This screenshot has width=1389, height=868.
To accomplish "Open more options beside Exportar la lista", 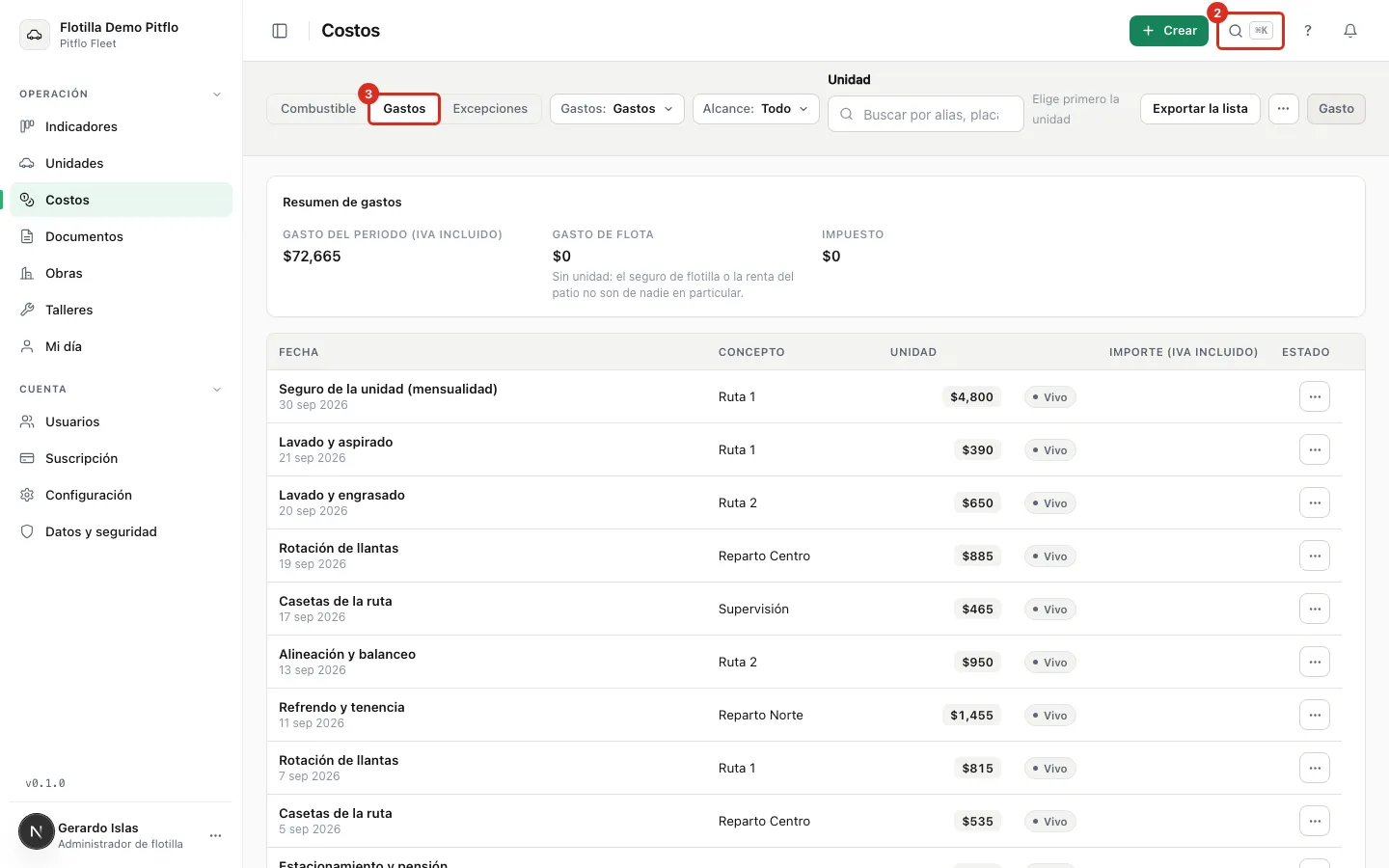I will (x=1283, y=109).
